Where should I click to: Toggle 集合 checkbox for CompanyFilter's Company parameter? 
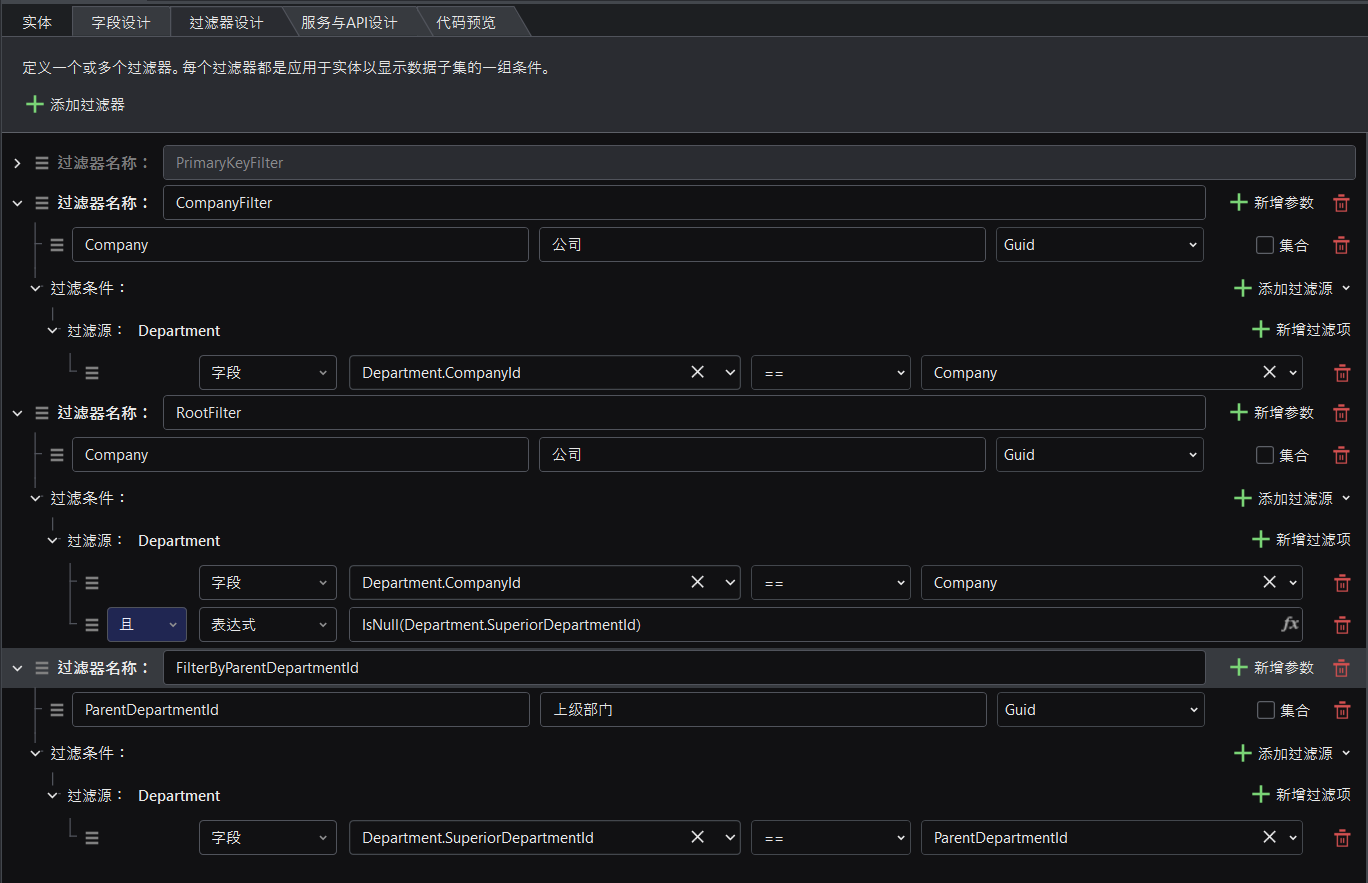coord(1264,245)
